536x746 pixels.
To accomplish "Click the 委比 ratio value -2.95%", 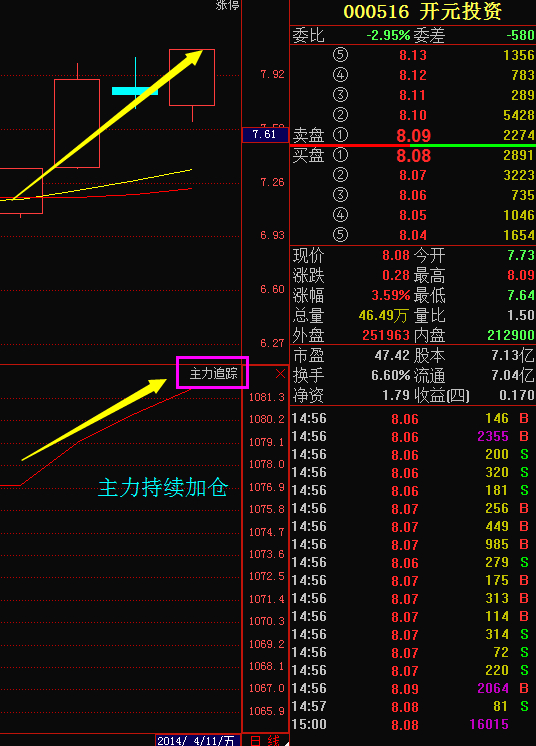I will (x=388, y=35).
